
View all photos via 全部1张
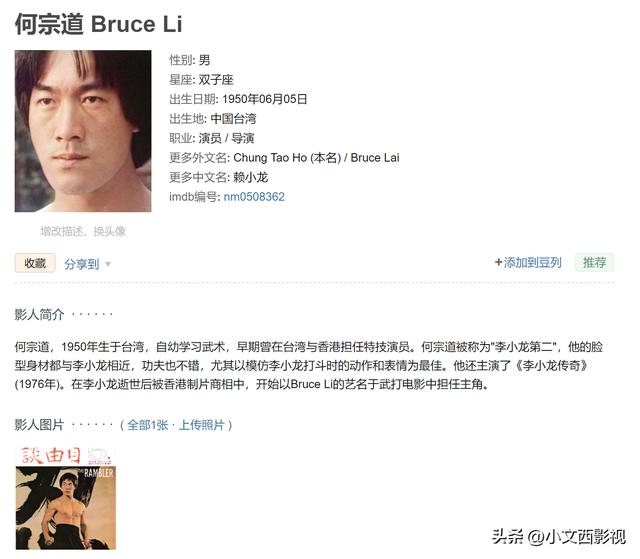pos(148,425)
